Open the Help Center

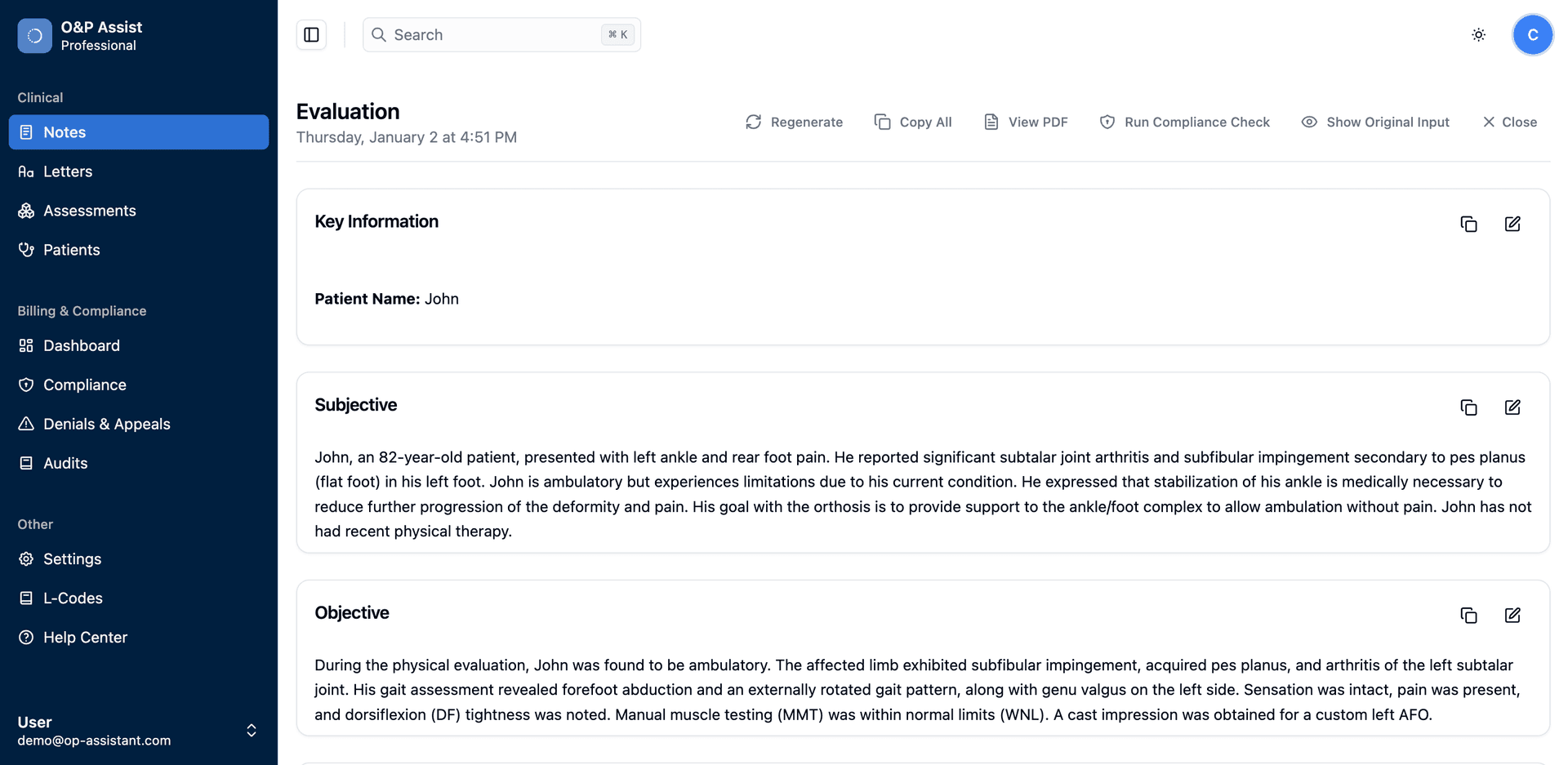pyautogui.click(x=139, y=638)
